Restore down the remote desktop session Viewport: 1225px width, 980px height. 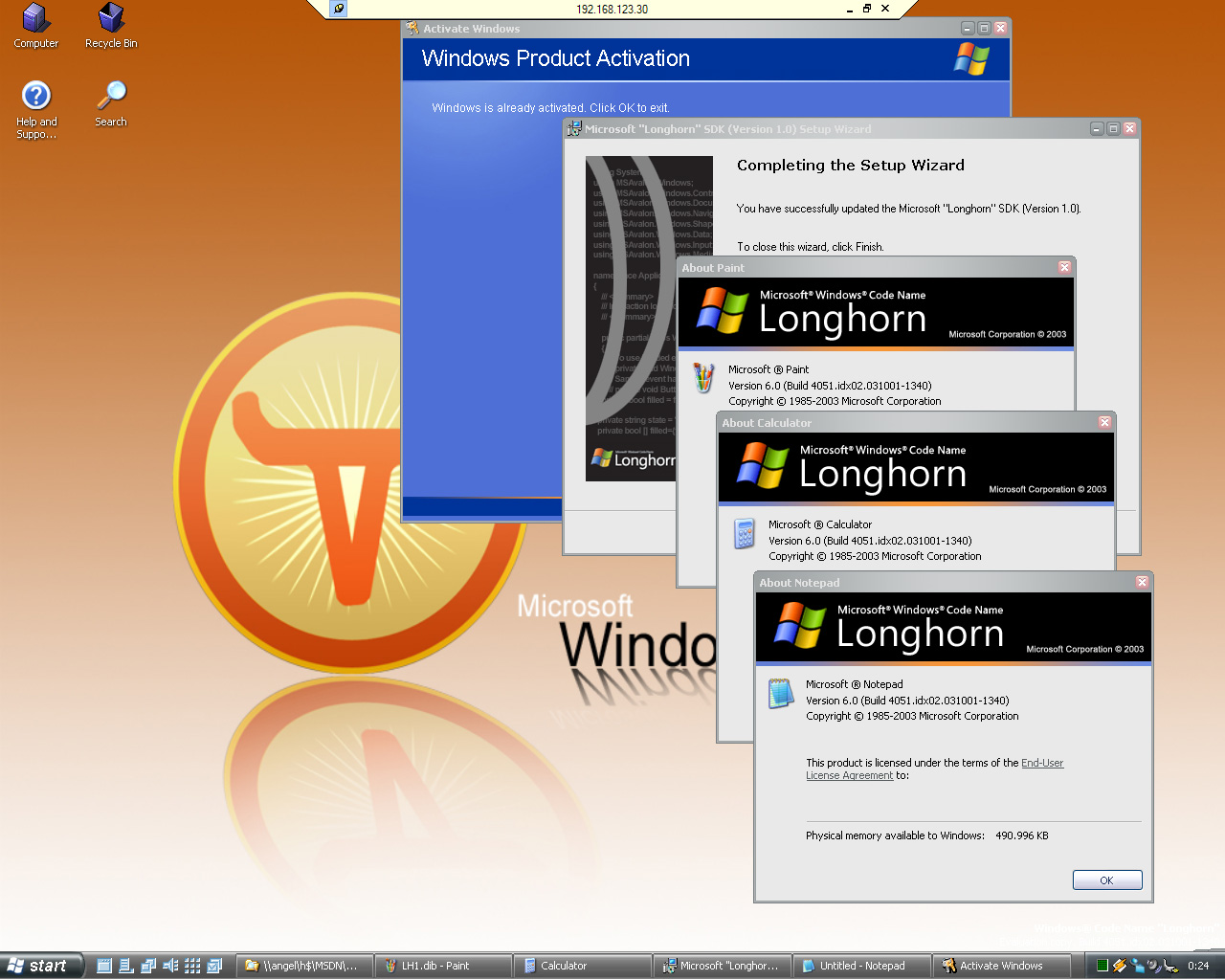[x=867, y=9]
